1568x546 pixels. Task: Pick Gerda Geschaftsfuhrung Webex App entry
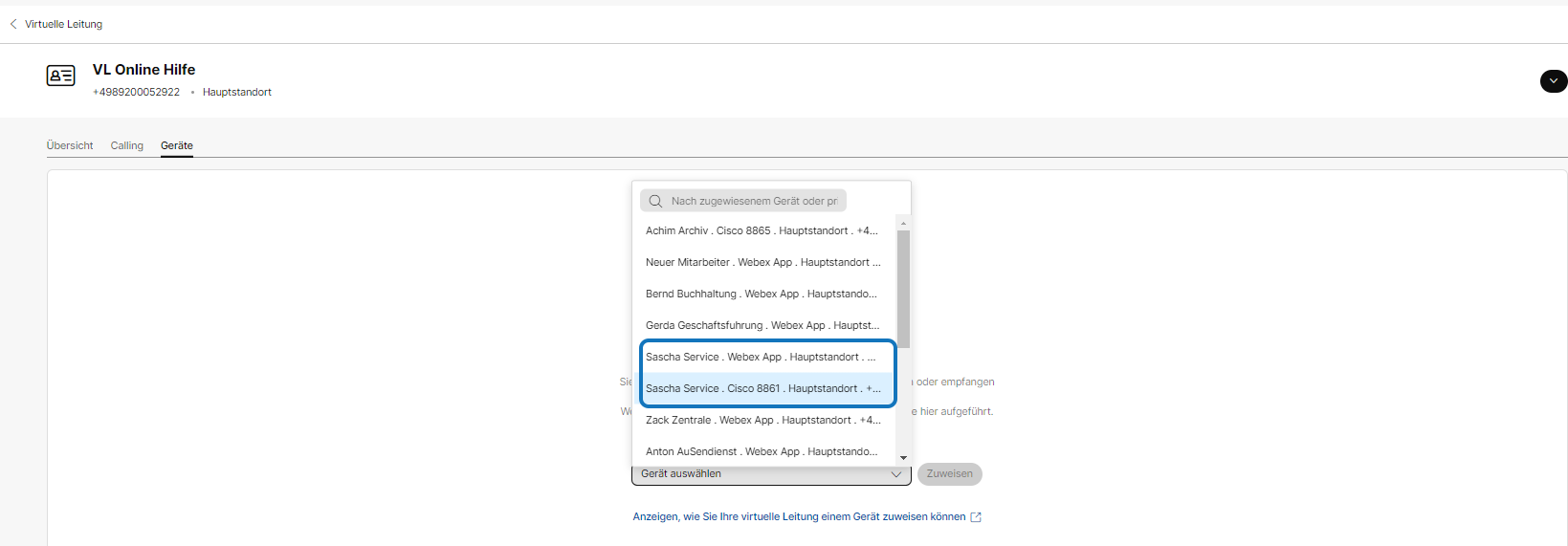pos(763,325)
